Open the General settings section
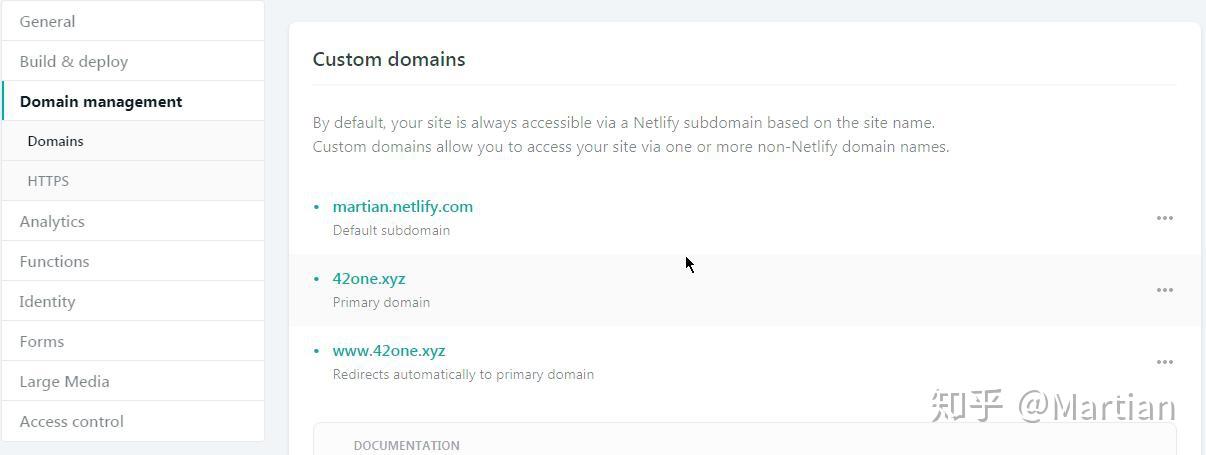 [47, 21]
